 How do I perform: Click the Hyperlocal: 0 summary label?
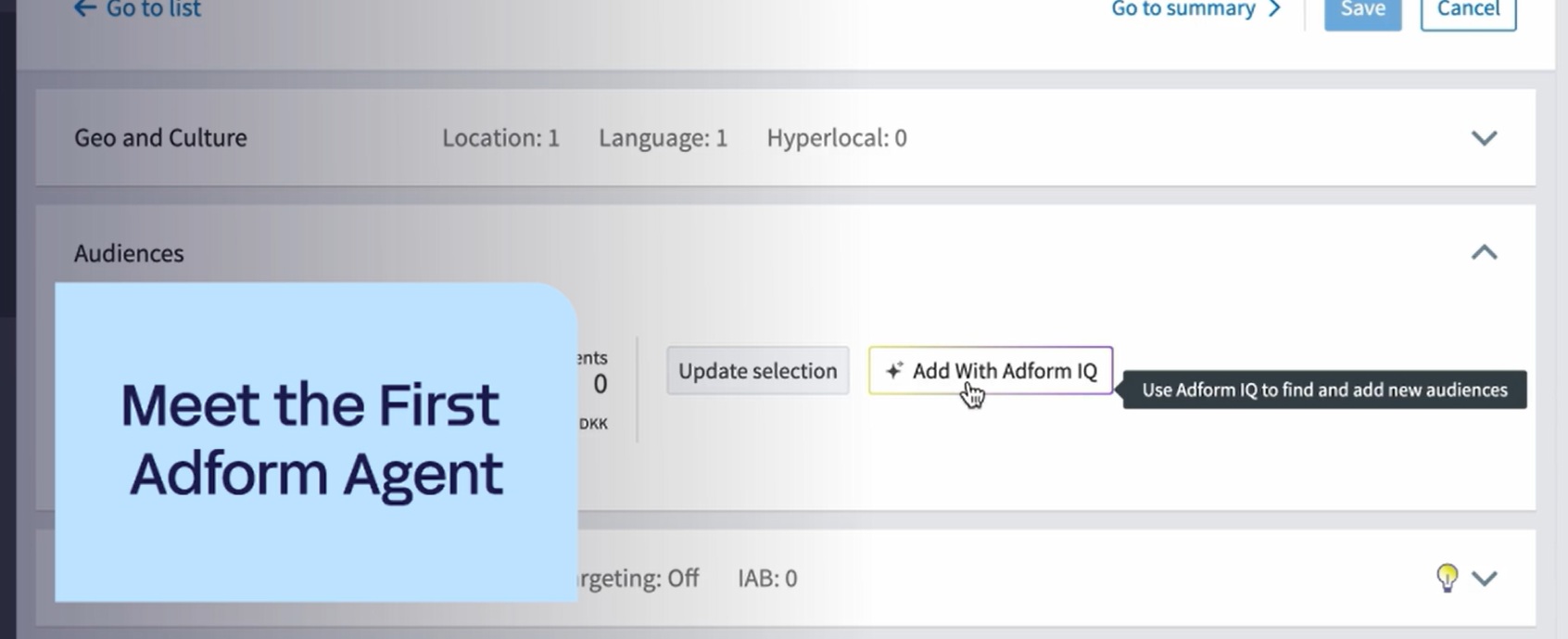click(x=836, y=138)
